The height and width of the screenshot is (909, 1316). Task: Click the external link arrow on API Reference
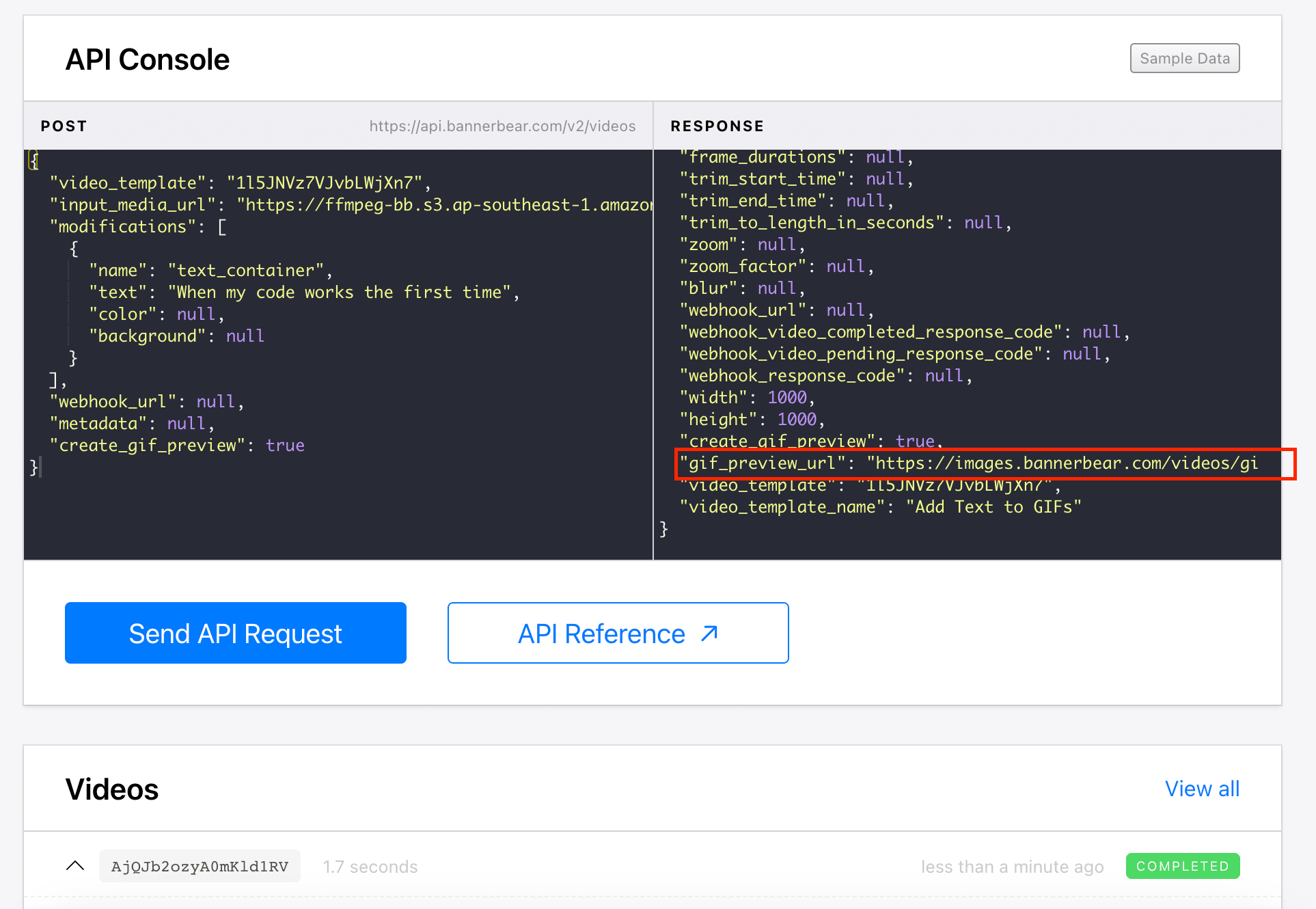pos(708,632)
